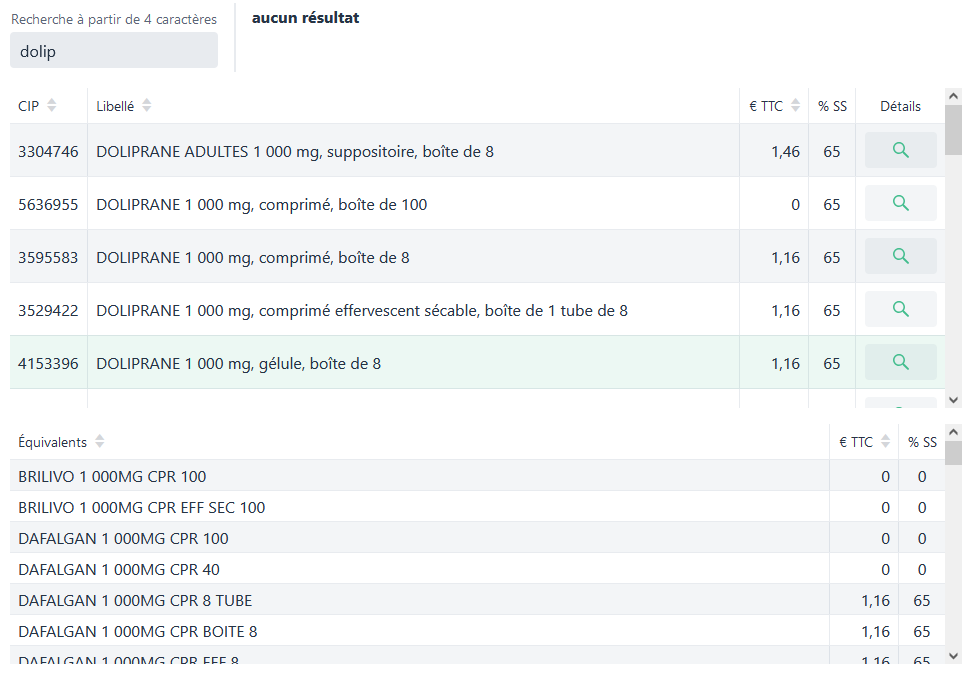Viewport: 975px width, 683px height.
Task: Click the search field containing 'dolip'
Action: [114, 51]
